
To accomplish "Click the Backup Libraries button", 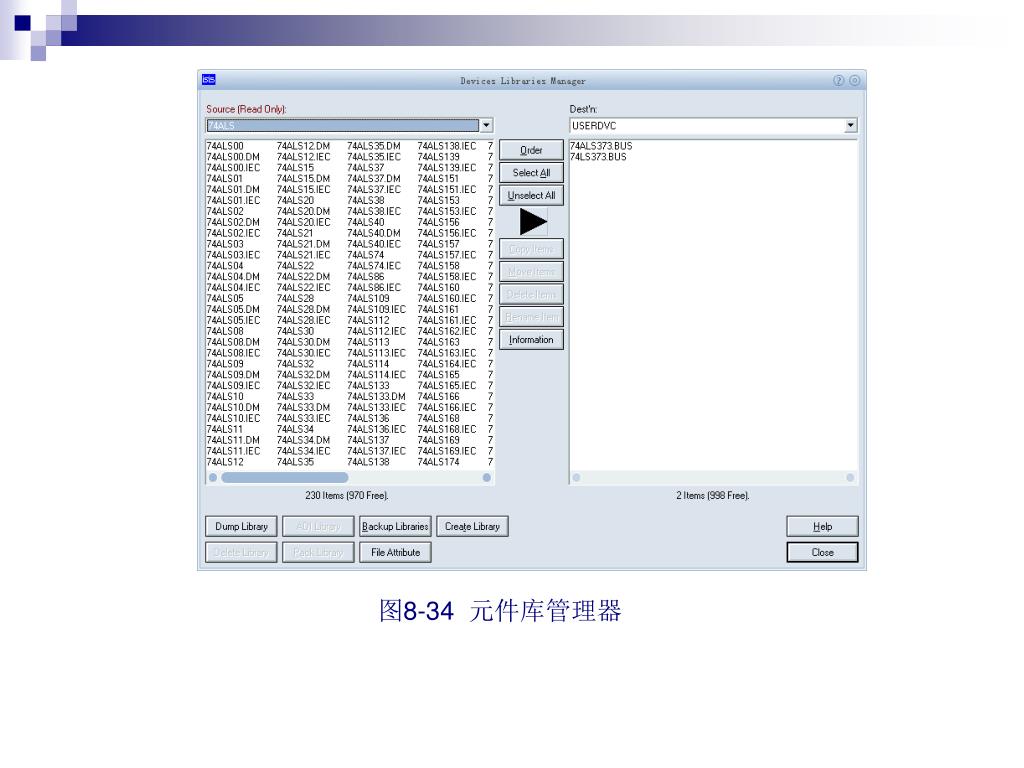I will click(395, 526).
